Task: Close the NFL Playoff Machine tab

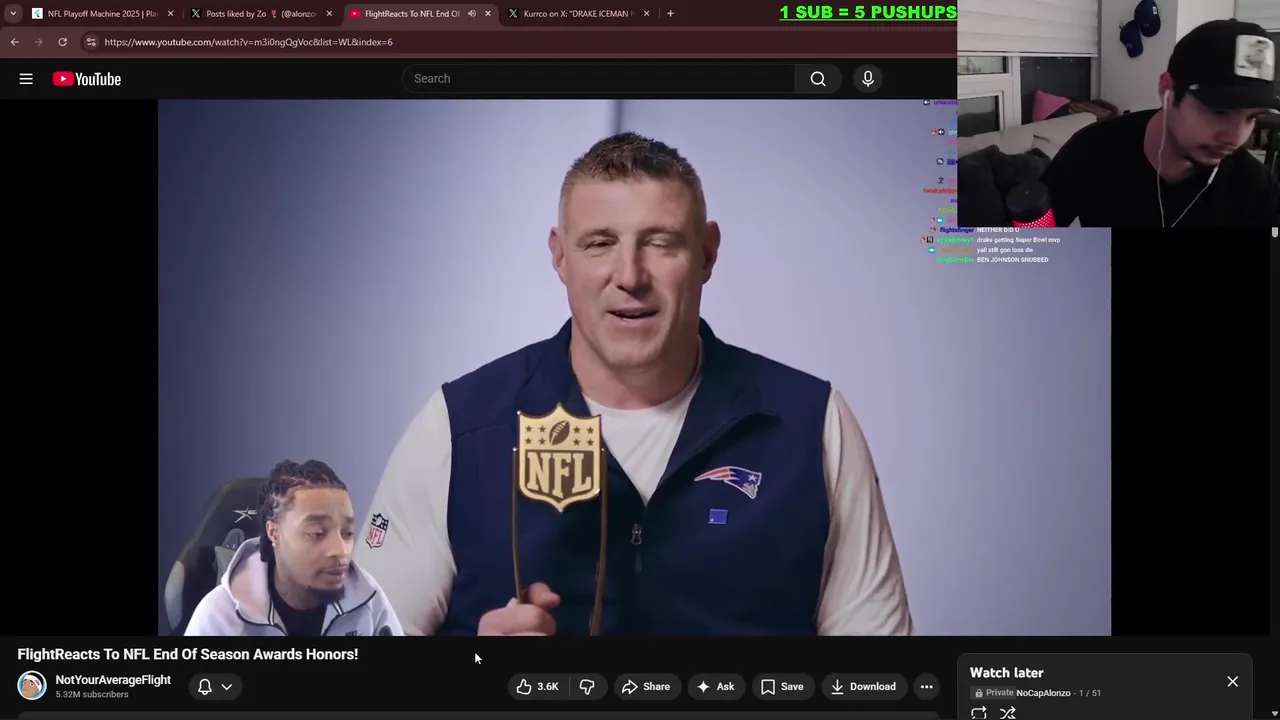Action: (x=170, y=14)
